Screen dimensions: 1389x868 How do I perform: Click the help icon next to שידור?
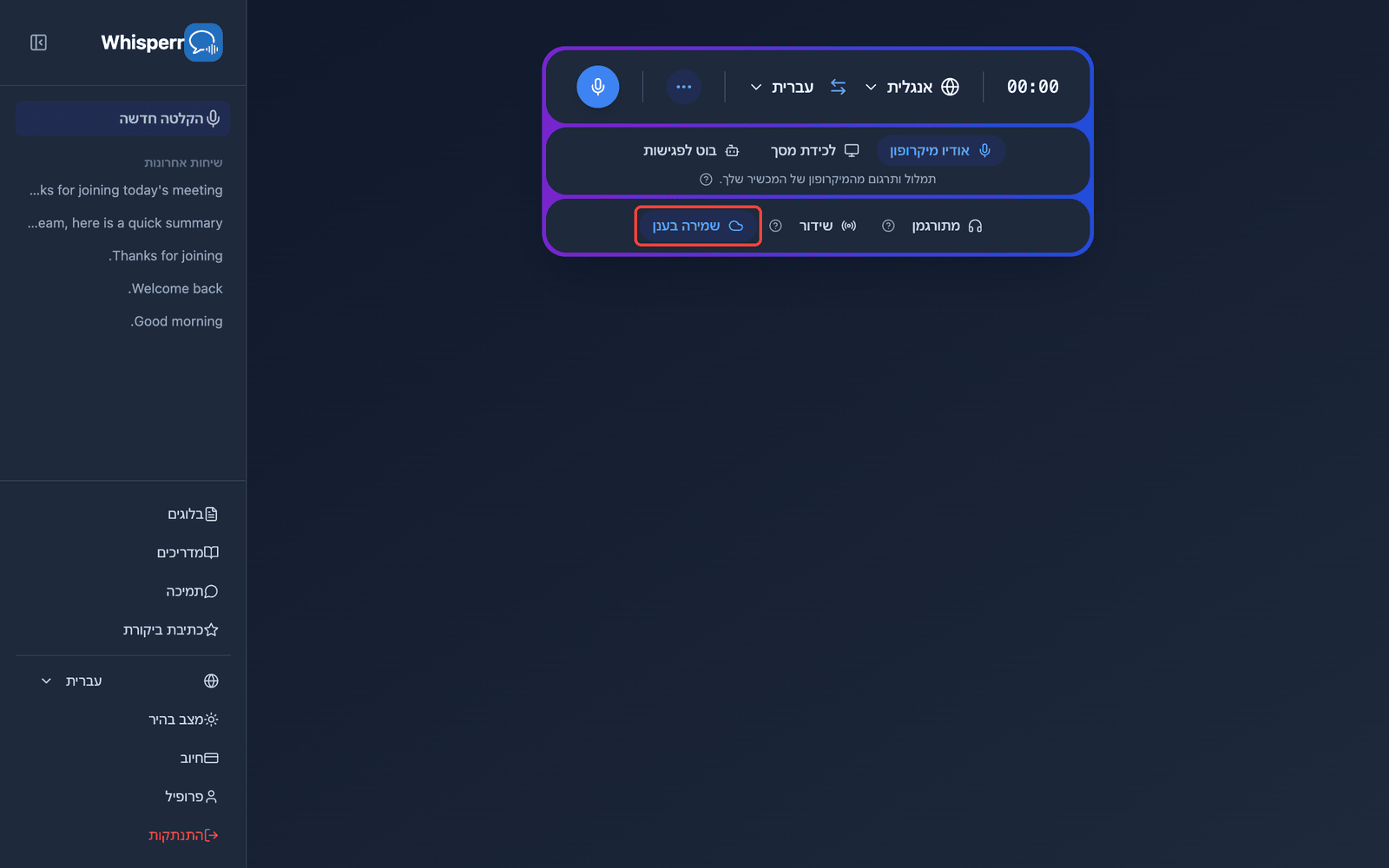(776, 226)
